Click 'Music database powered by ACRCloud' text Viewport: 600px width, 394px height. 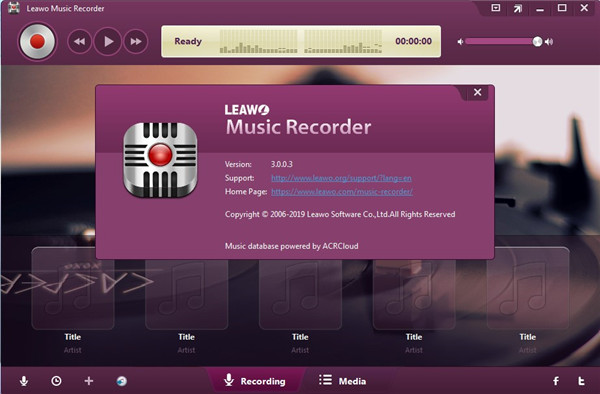pos(292,246)
